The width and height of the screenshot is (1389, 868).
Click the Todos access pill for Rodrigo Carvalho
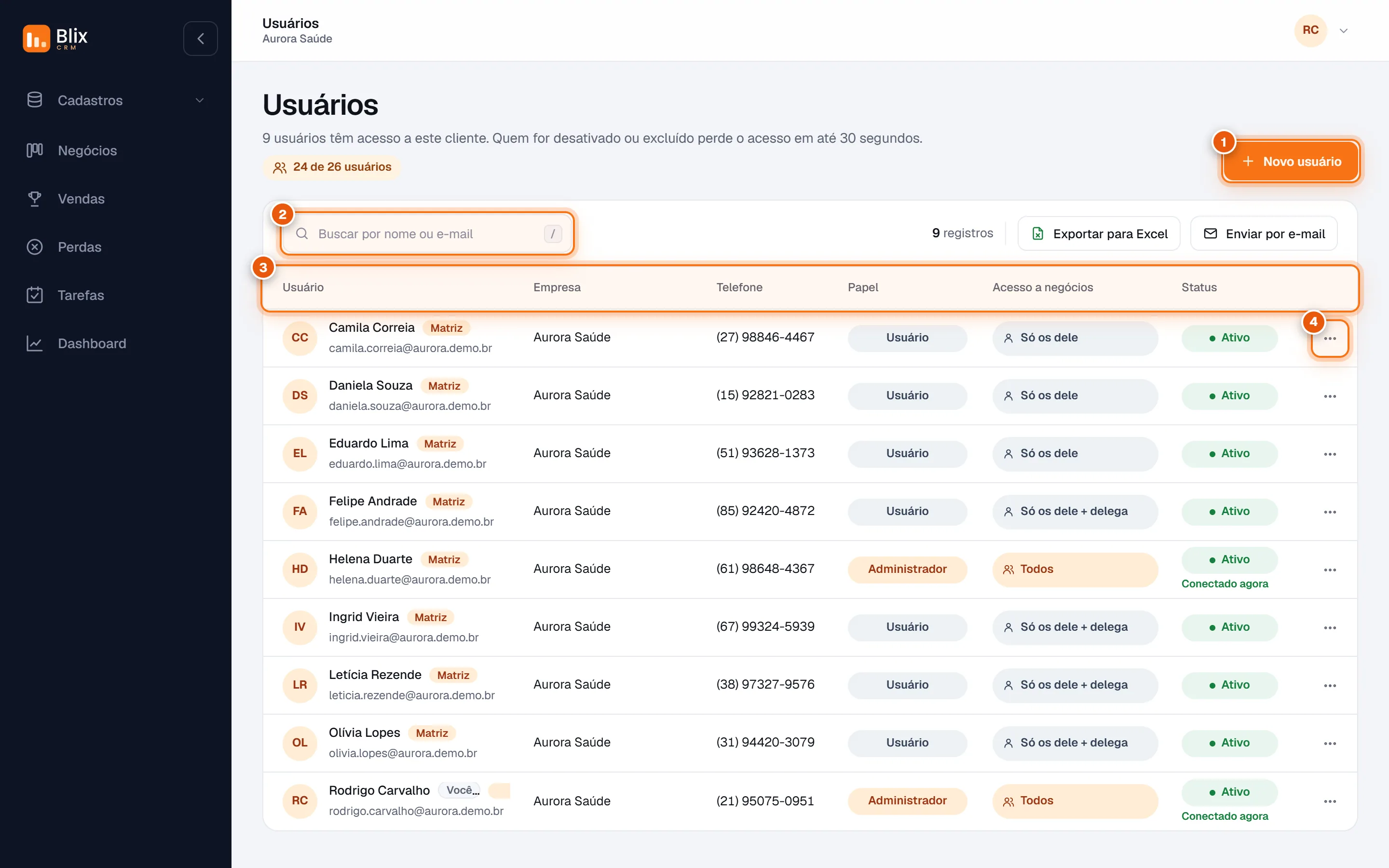click(1075, 801)
